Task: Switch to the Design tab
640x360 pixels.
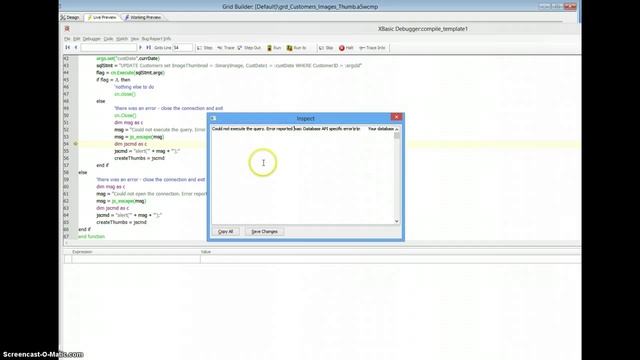Action: pyautogui.click(x=70, y=18)
